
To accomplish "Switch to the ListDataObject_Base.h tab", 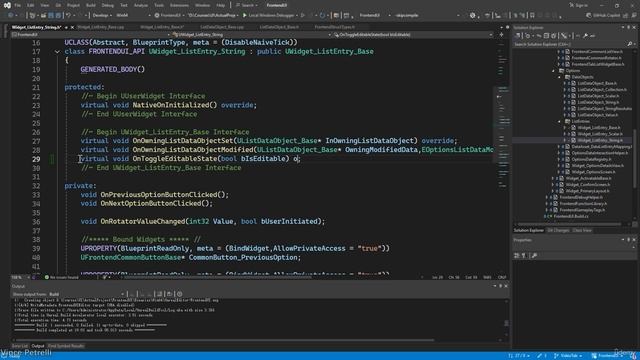I will point(279,27).
